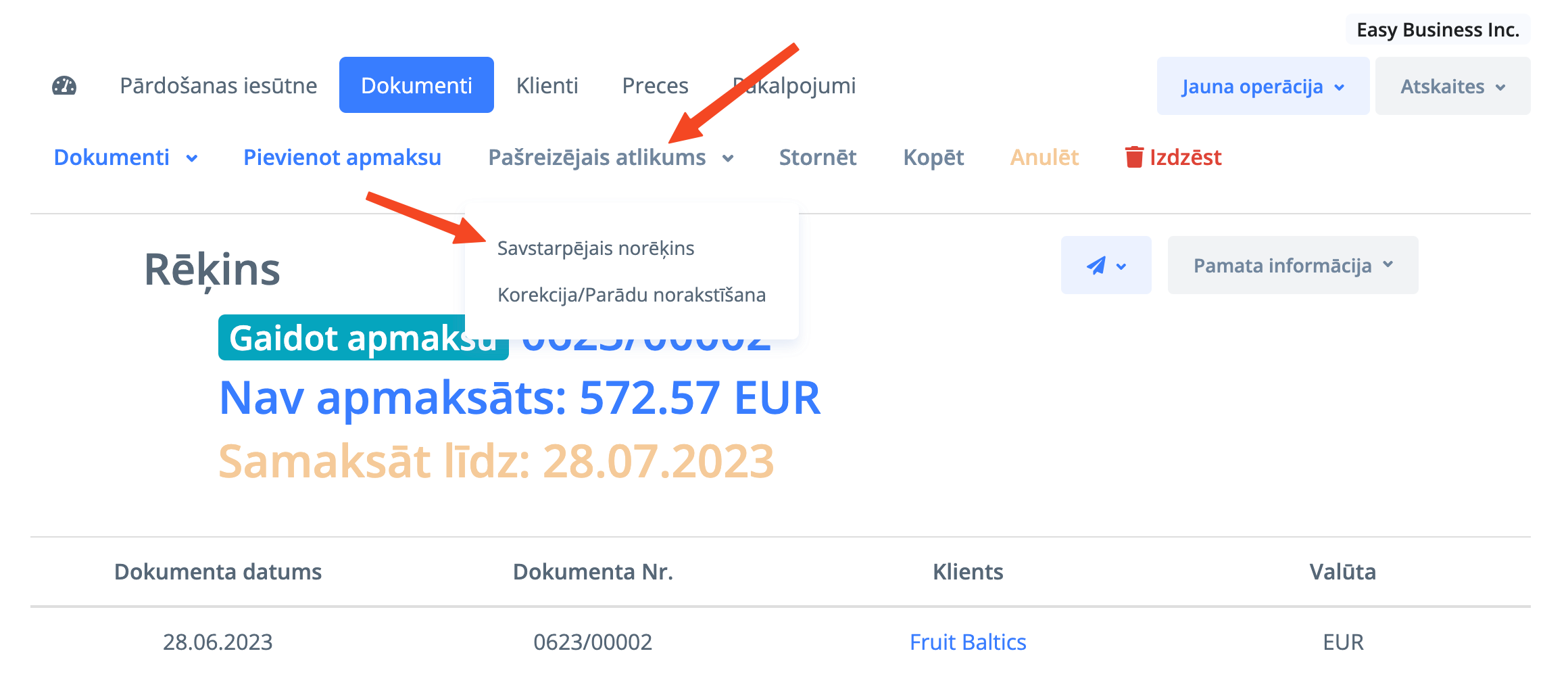Click the paper plane send icon

[x=1096, y=265]
